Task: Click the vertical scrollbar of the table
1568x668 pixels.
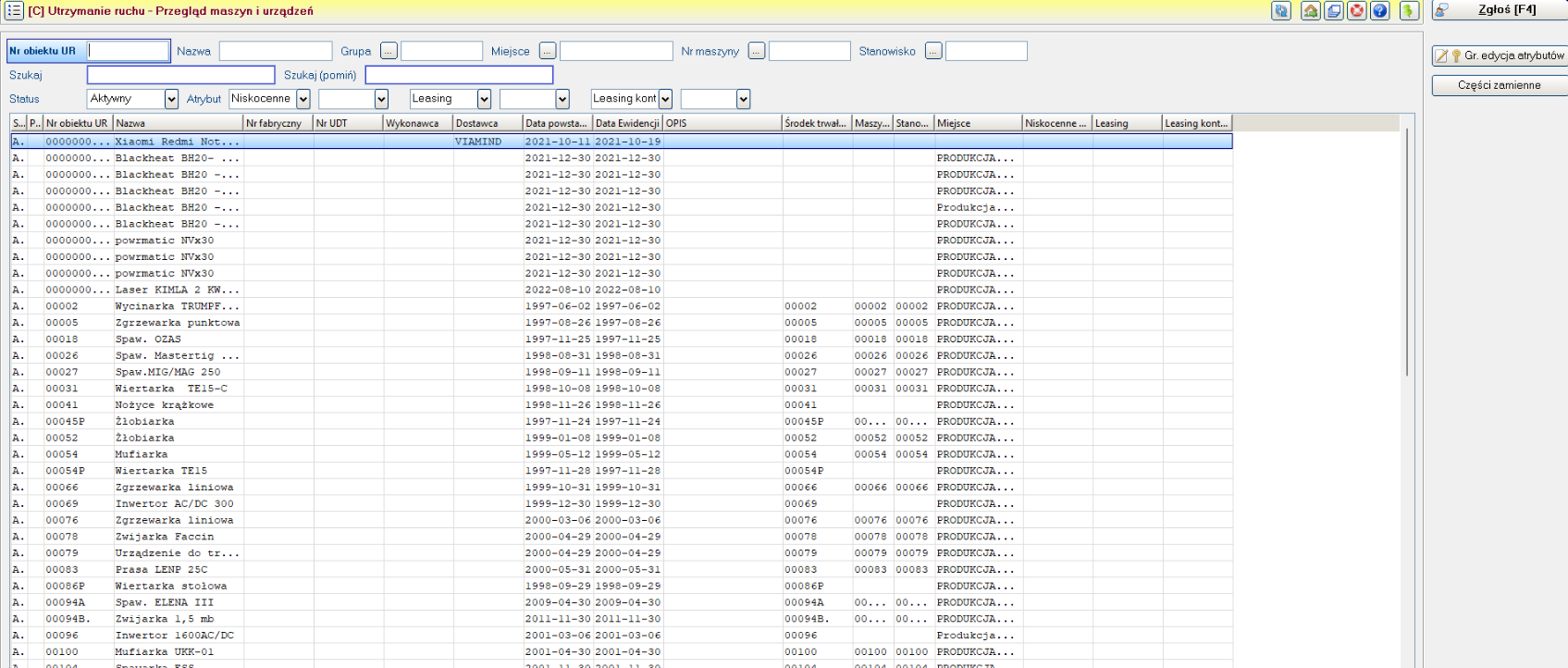Action: click(x=1407, y=252)
